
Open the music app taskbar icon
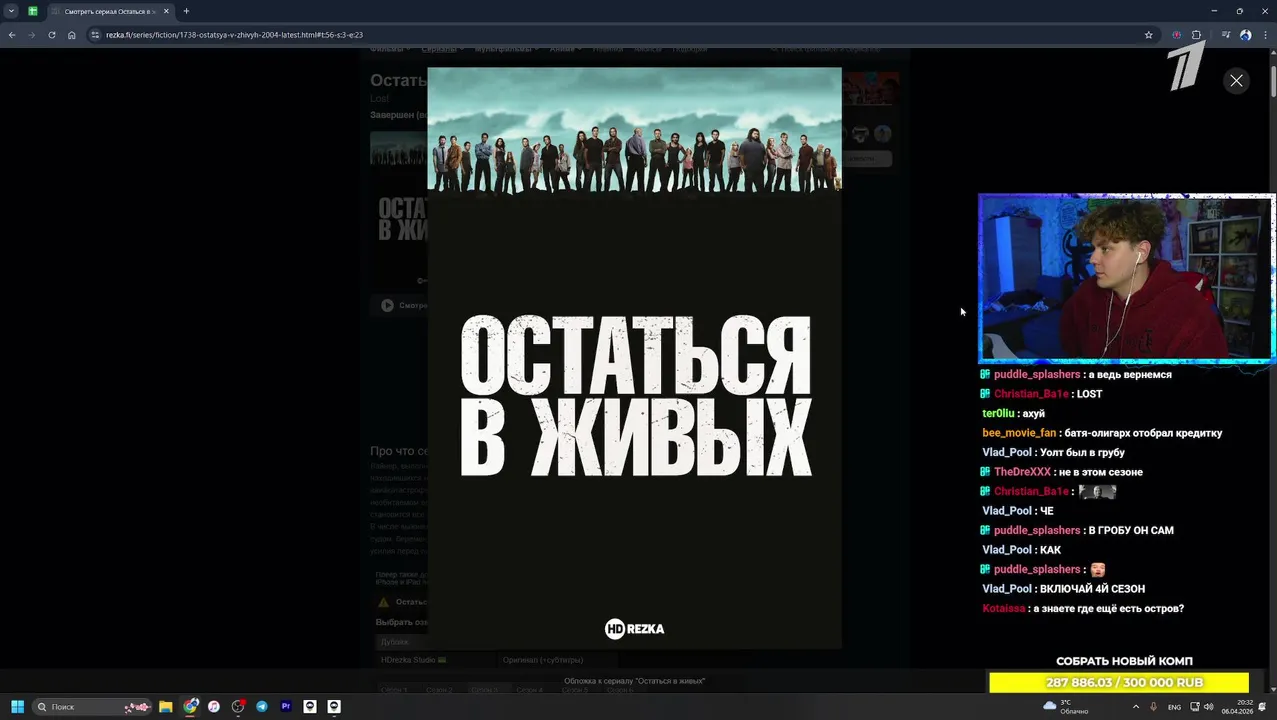(214, 707)
